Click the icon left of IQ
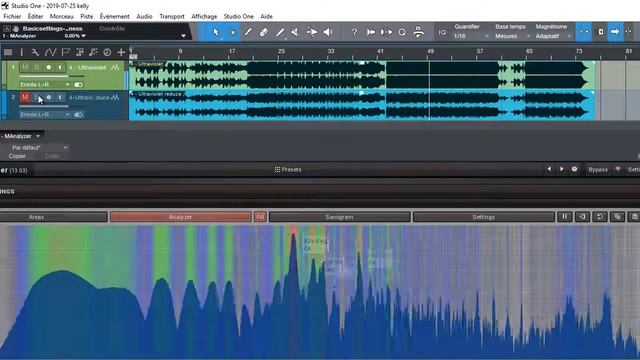 [418, 32]
